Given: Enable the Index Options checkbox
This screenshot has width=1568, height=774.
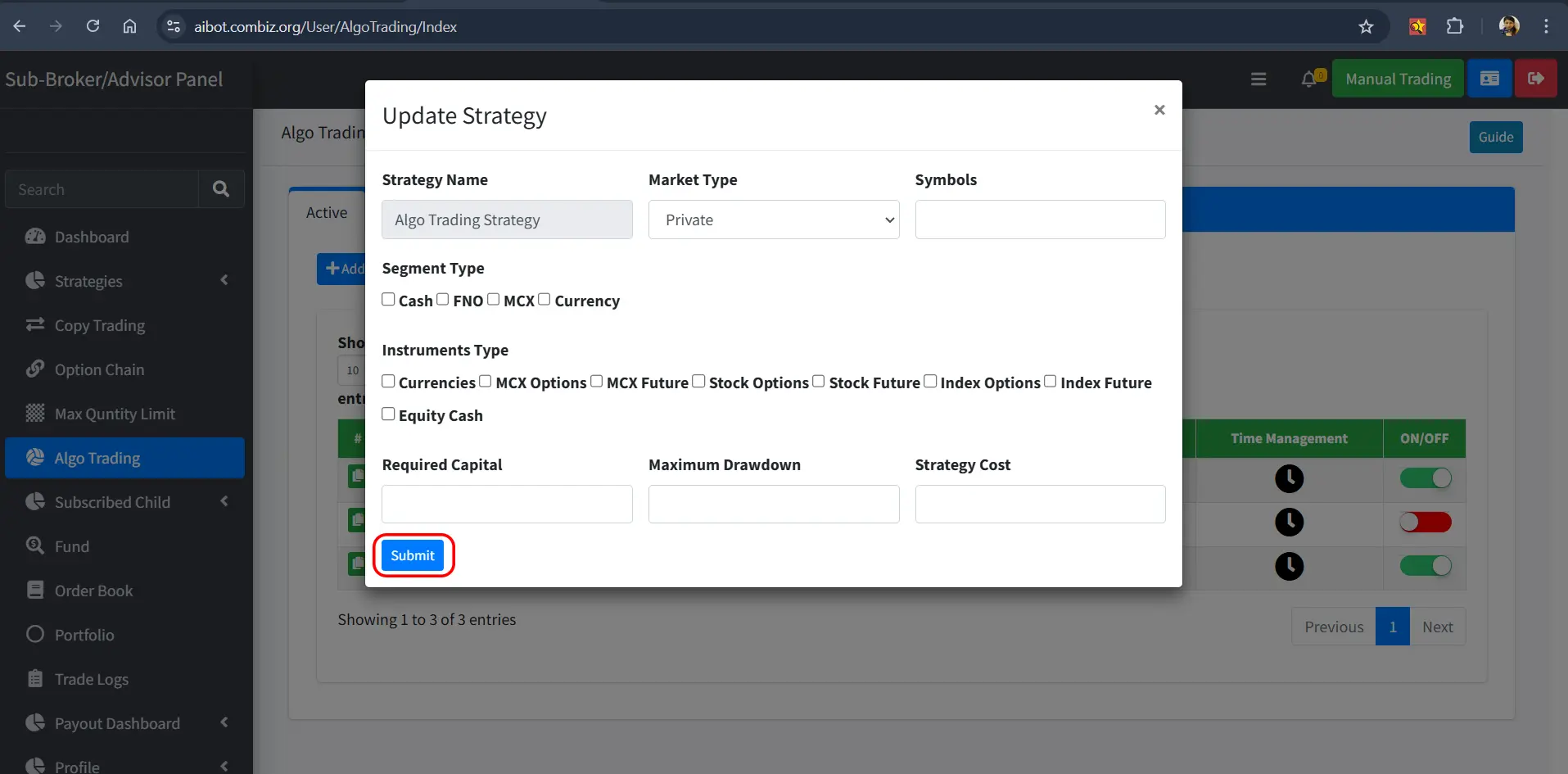Looking at the screenshot, I should [x=930, y=381].
